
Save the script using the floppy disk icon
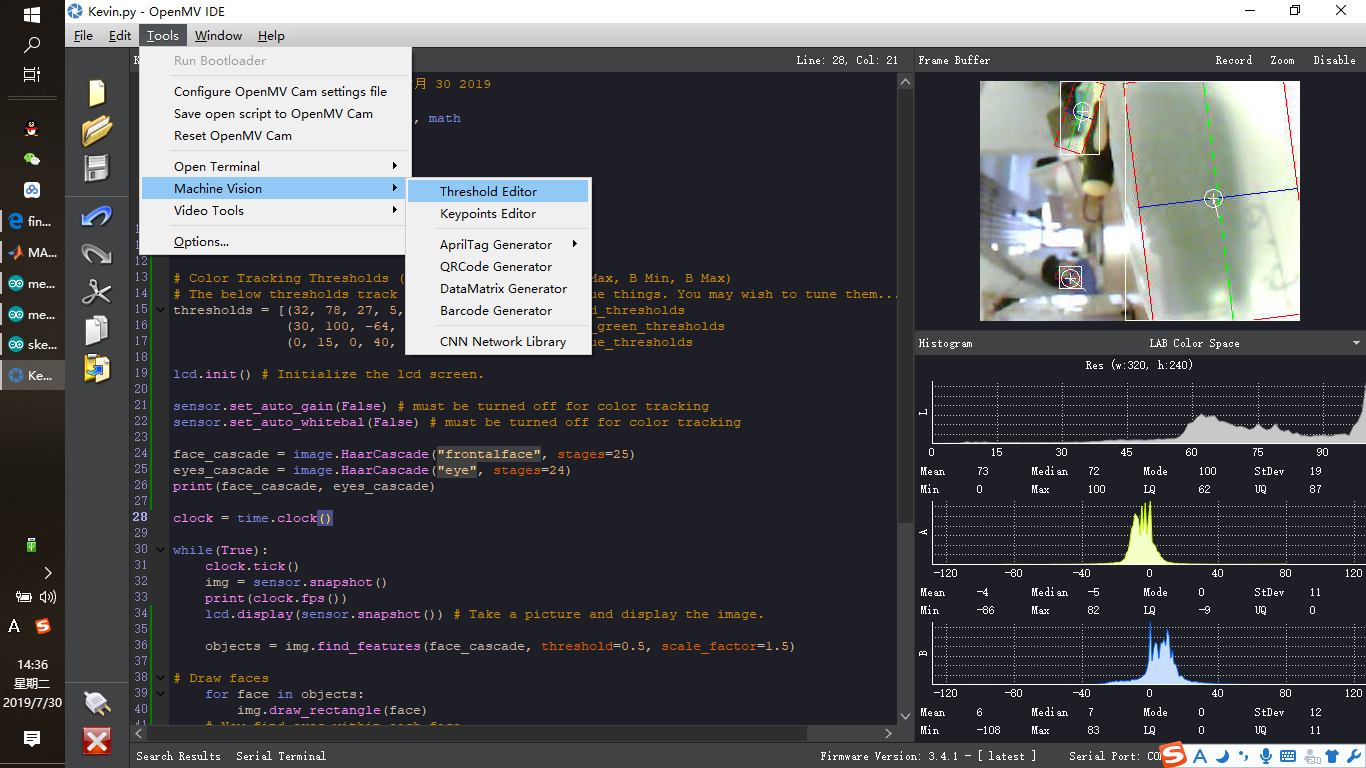(97, 168)
